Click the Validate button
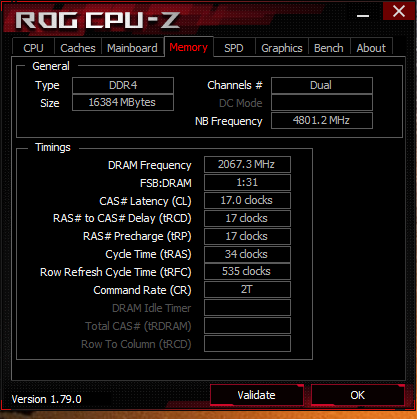 [x=257, y=395]
